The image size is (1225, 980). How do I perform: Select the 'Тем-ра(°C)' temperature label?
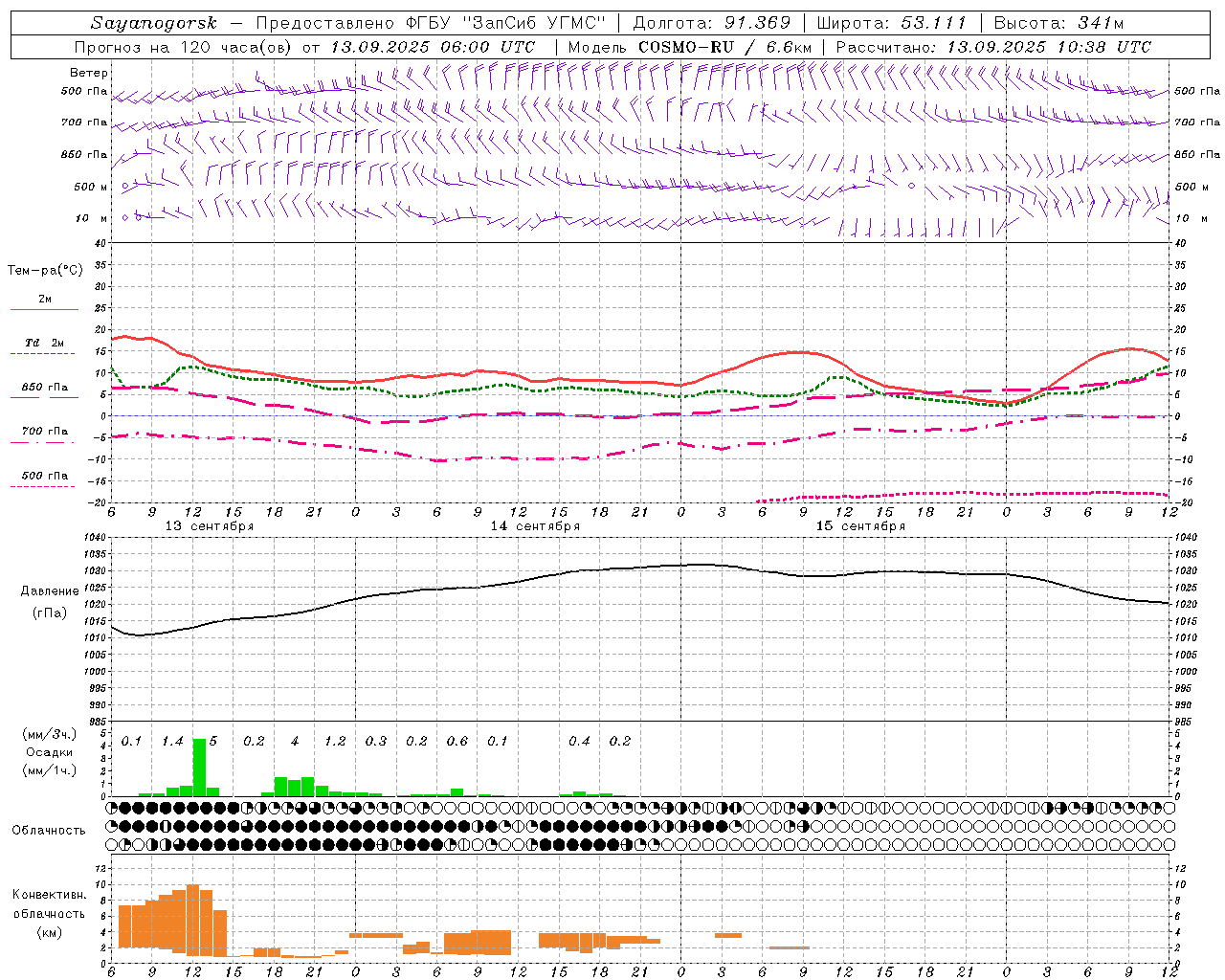coord(46,271)
